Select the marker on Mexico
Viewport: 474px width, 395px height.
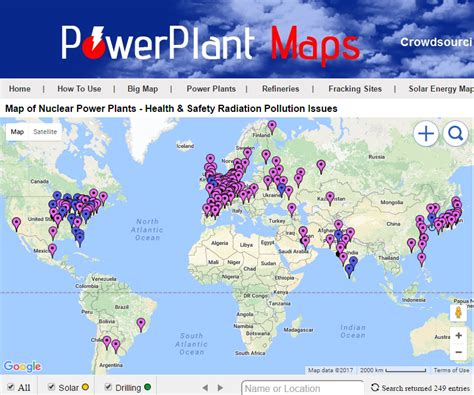[x=52, y=250]
